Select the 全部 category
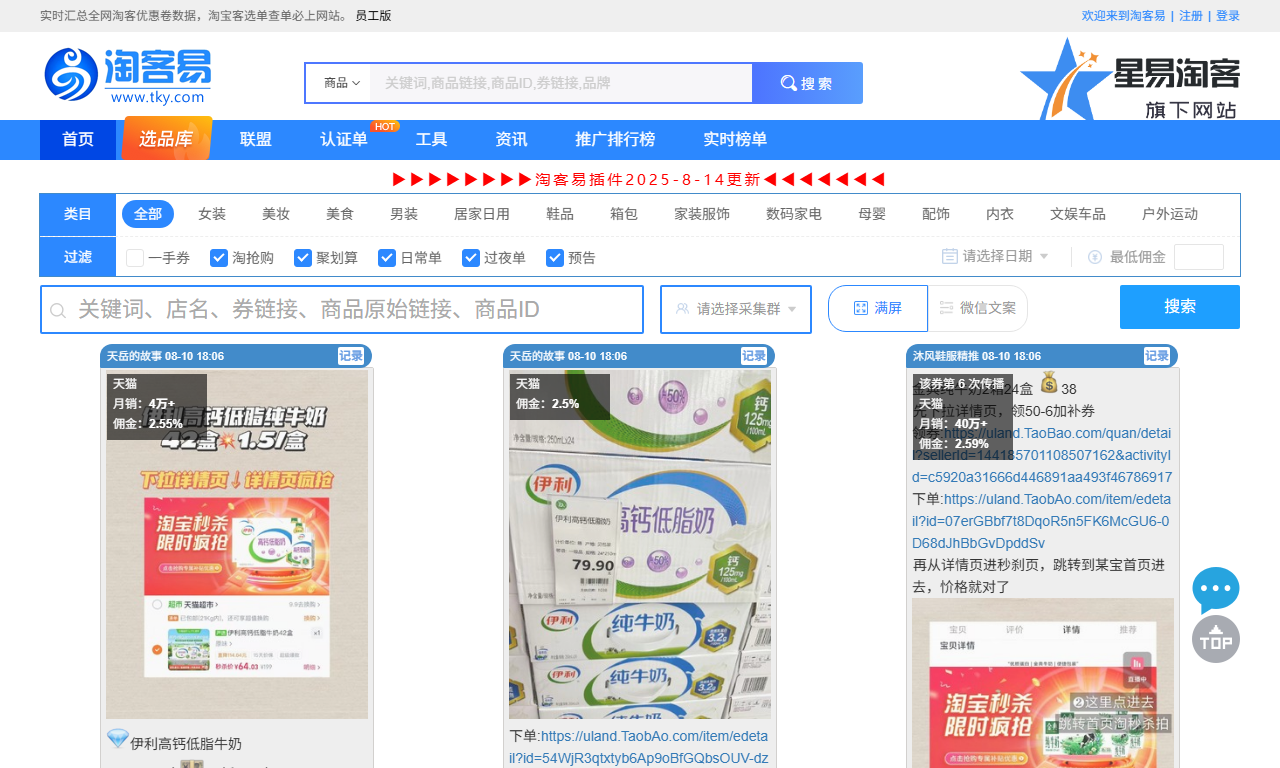 pyautogui.click(x=148, y=214)
